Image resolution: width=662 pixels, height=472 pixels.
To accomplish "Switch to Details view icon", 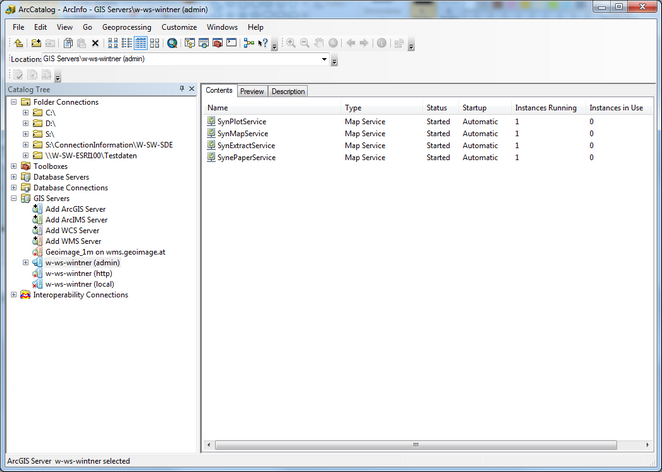I will pyautogui.click(x=141, y=43).
